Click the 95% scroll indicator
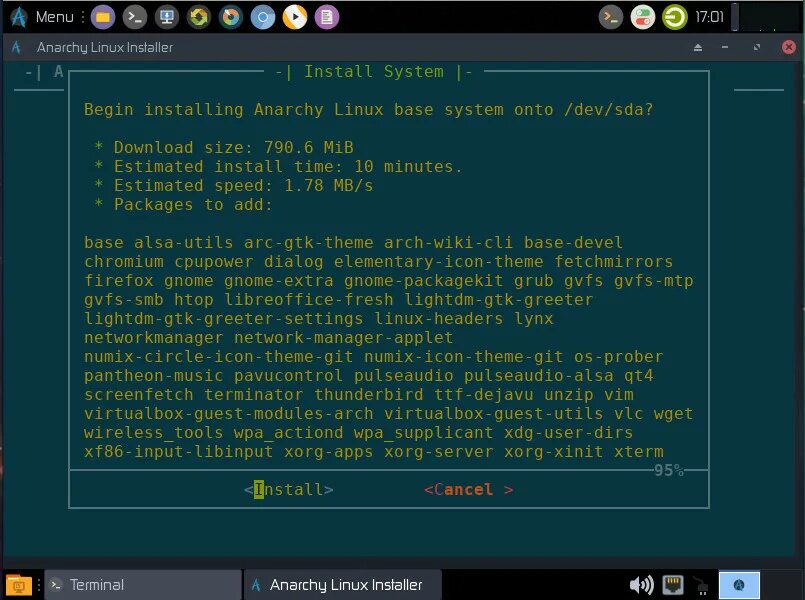Image resolution: width=805 pixels, height=600 pixels. coord(668,470)
